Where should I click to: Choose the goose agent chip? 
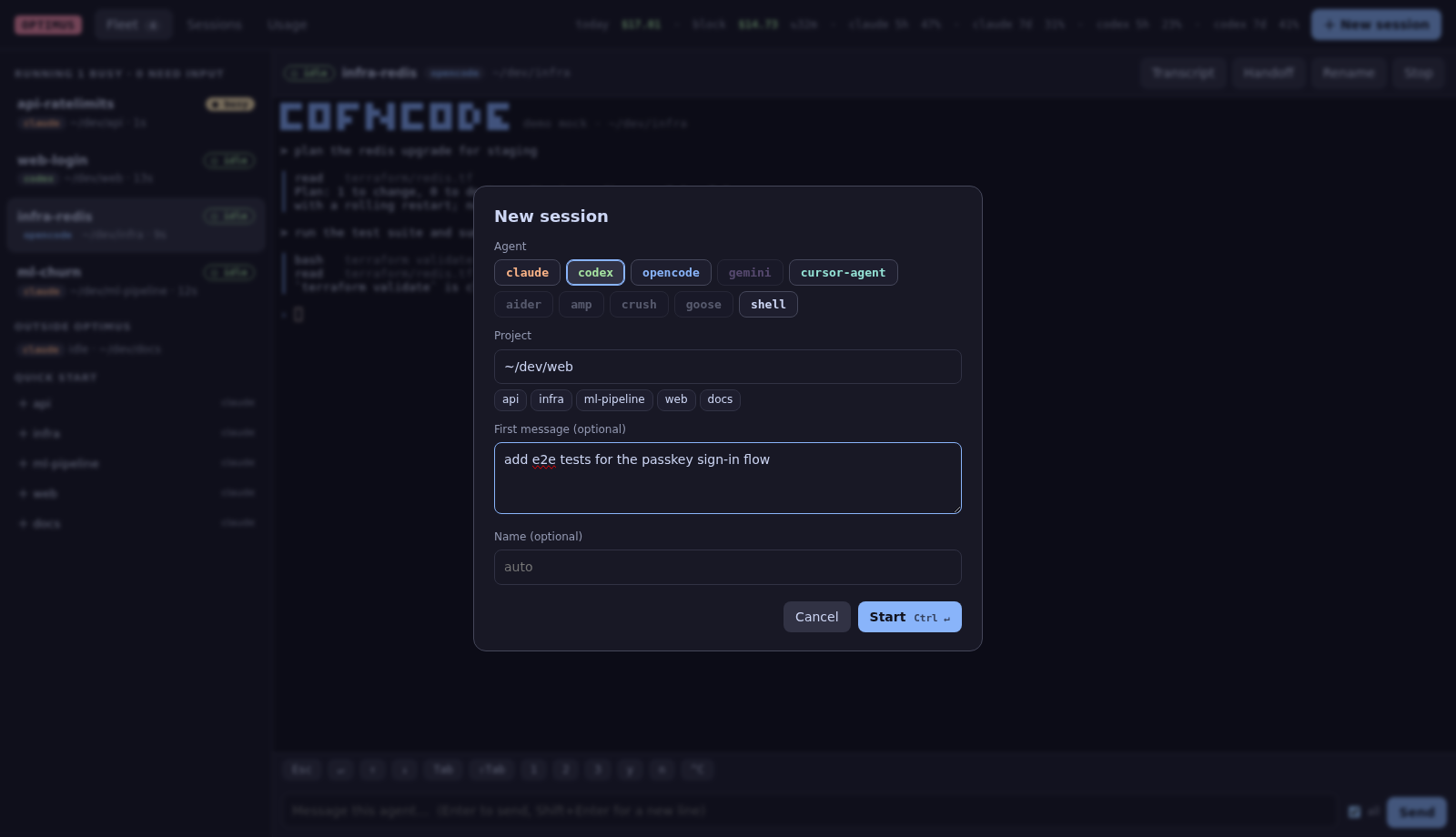point(703,305)
